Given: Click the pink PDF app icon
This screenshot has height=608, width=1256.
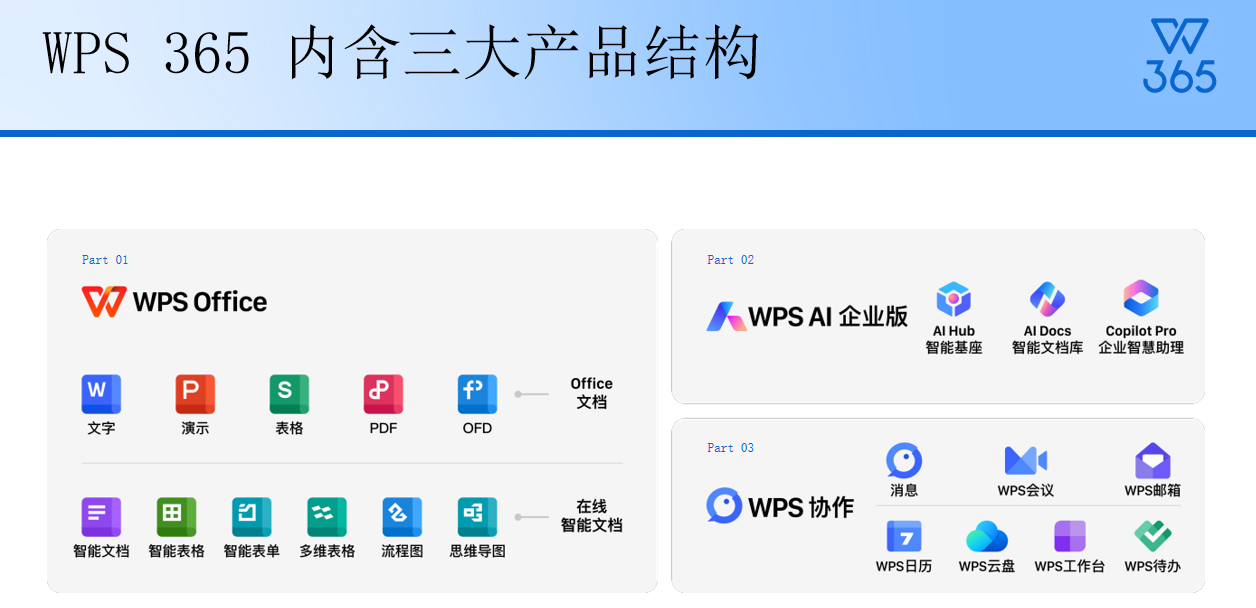Looking at the screenshot, I should coord(383,394).
